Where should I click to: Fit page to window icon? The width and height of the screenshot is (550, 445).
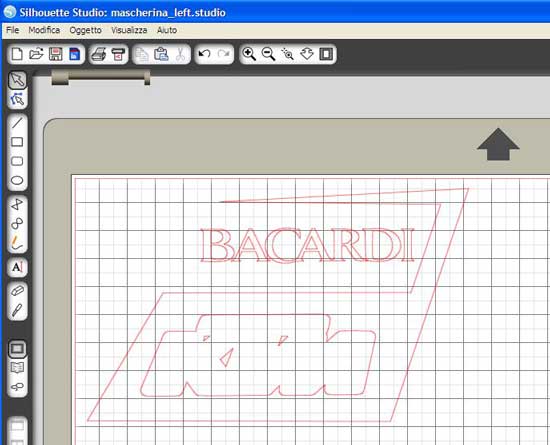pos(326,54)
